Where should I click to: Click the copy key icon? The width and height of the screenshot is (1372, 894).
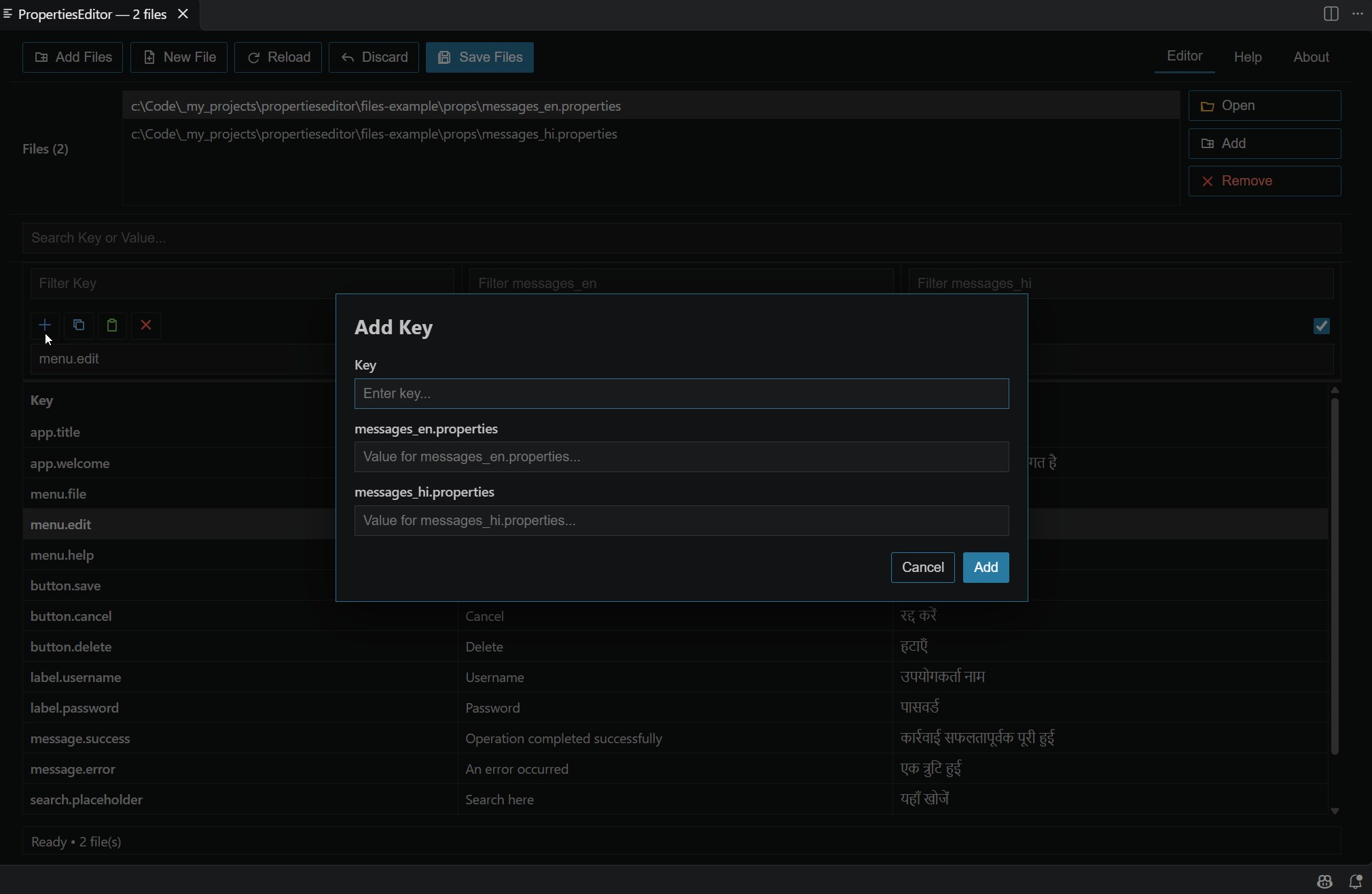79,325
